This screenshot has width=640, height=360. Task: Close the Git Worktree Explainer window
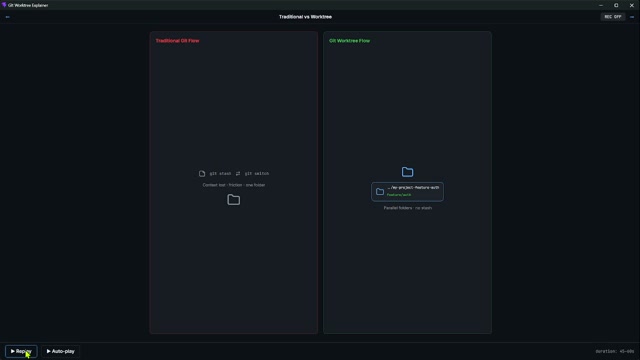[x=632, y=5]
